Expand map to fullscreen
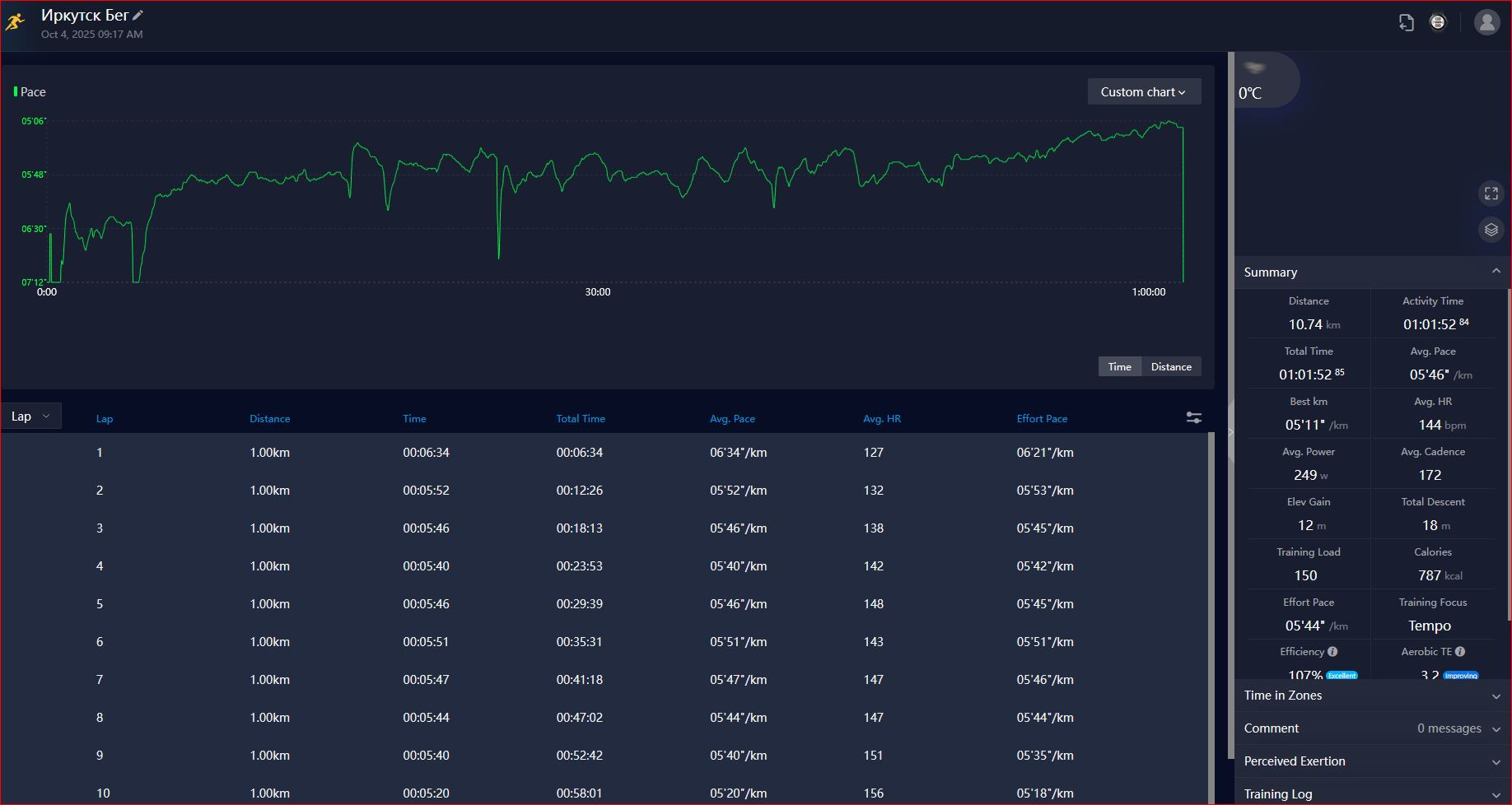1512x805 pixels. pos(1491,193)
